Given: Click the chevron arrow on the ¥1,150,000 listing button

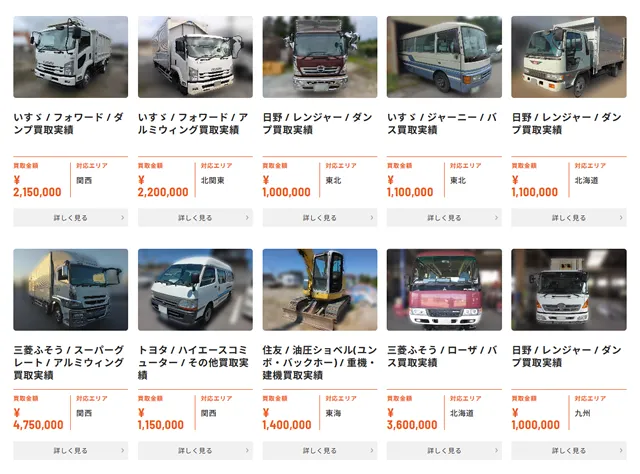Looking at the screenshot, I should pos(247,450).
